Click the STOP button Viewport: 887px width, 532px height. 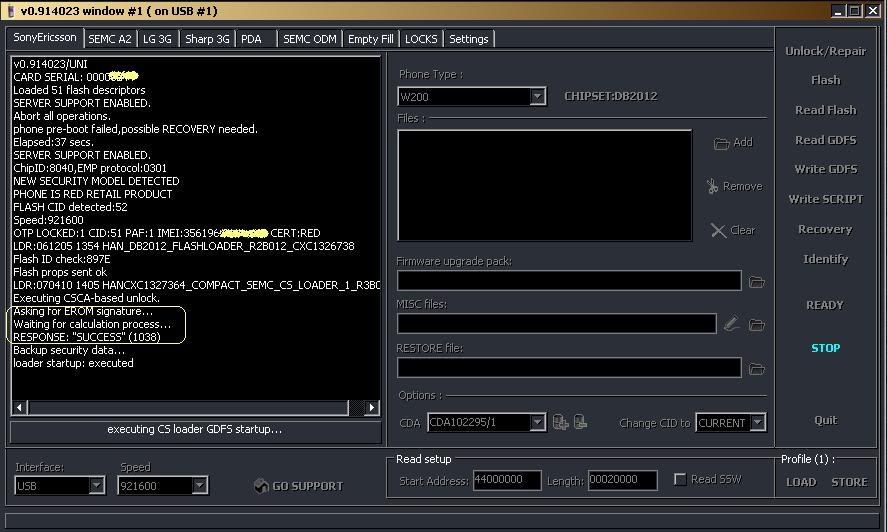[825, 348]
